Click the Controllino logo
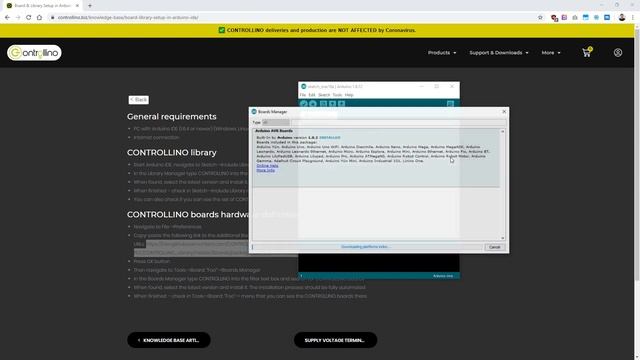The height and width of the screenshot is (360, 640). pyautogui.click(x=34, y=53)
